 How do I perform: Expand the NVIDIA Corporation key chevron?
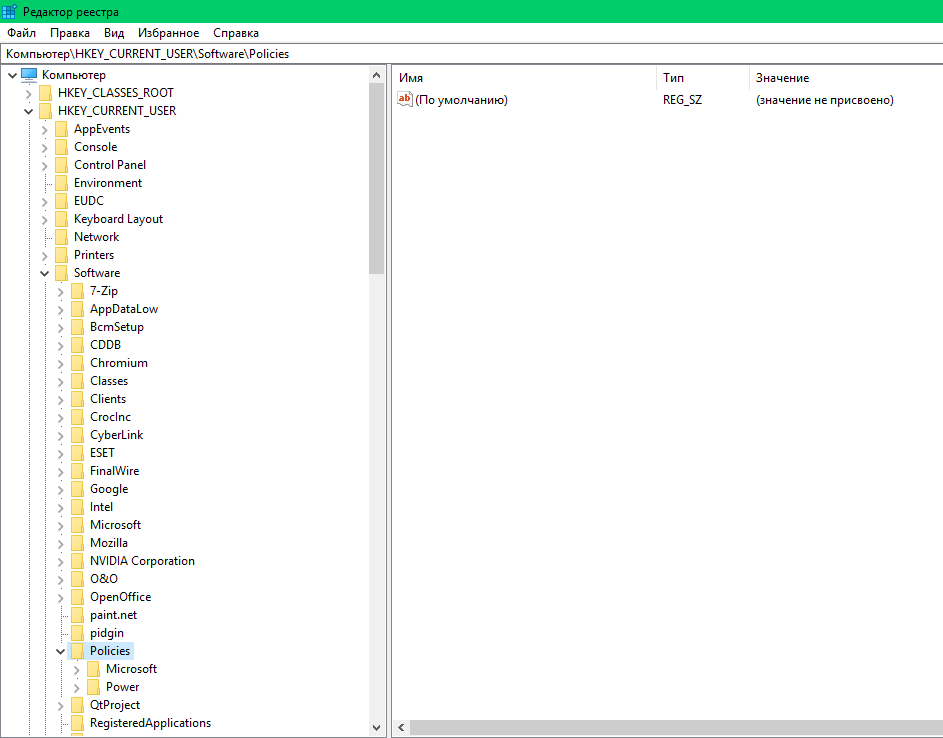coord(61,562)
